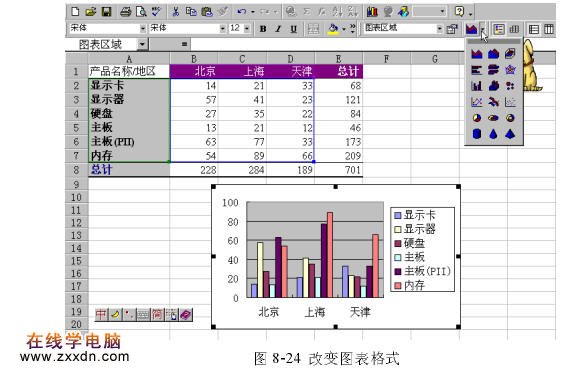
Task: Choose the 3-D Line chart type
Action: [x=493, y=102]
